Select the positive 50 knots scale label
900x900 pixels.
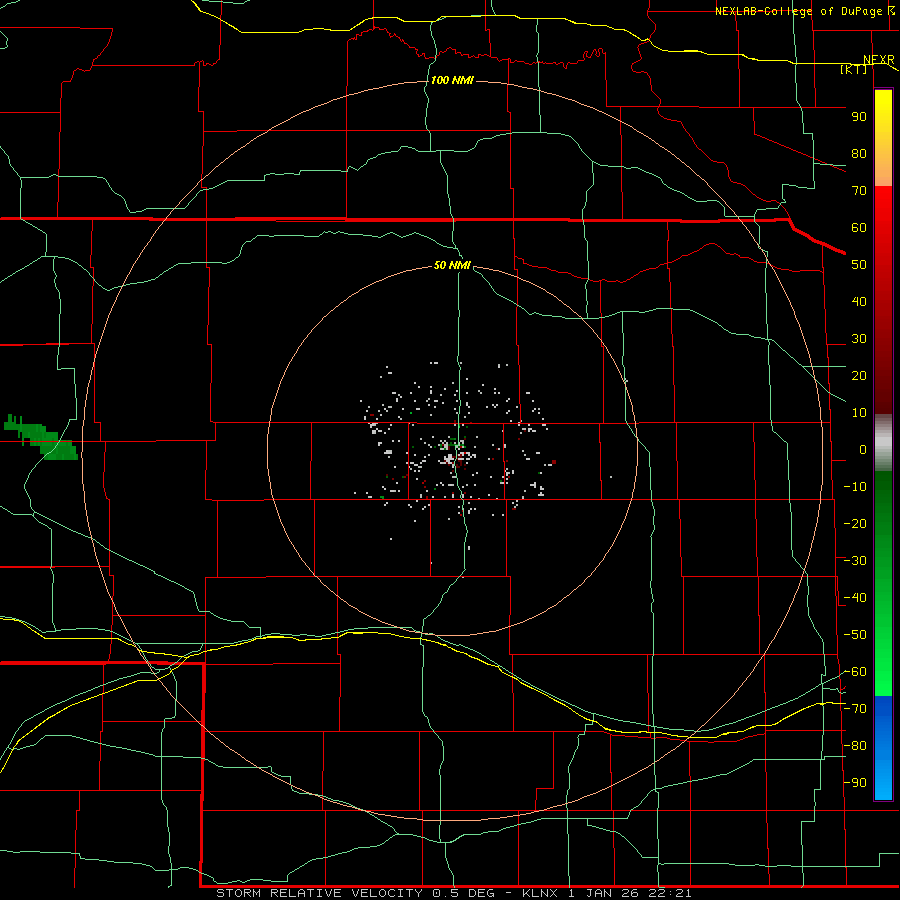tap(859, 265)
